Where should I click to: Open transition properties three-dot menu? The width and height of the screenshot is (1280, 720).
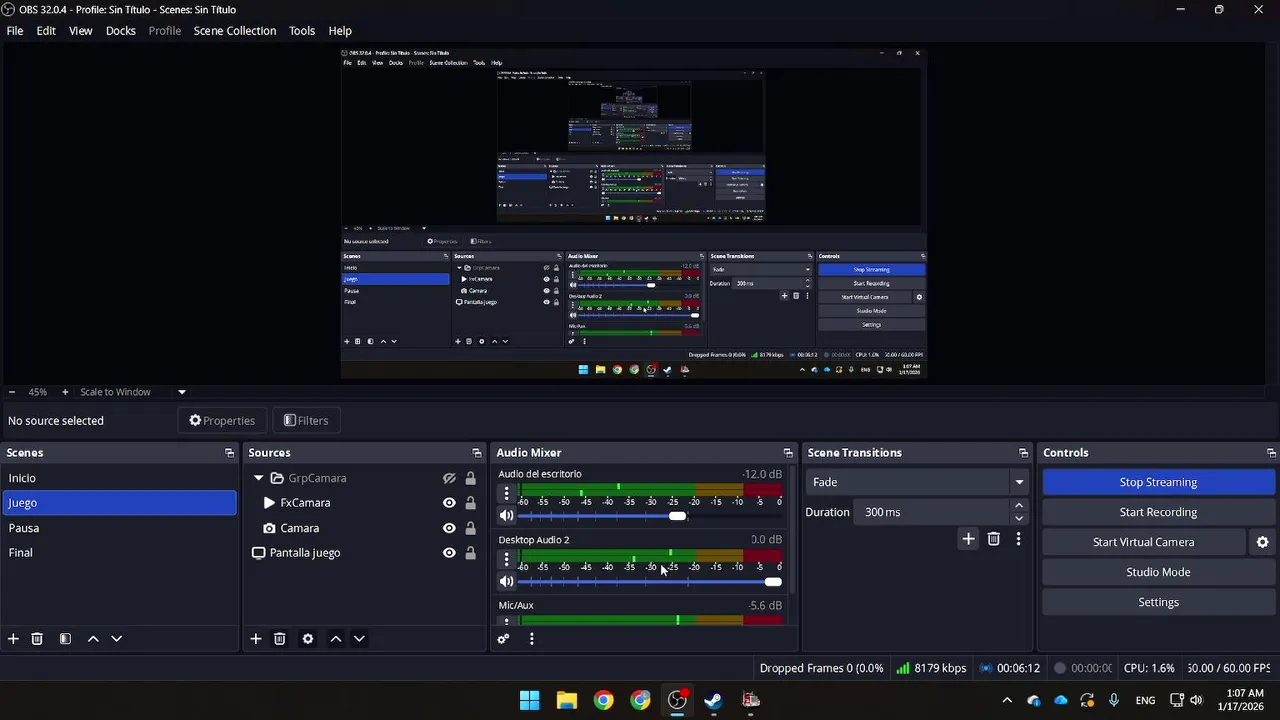coord(1018,539)
